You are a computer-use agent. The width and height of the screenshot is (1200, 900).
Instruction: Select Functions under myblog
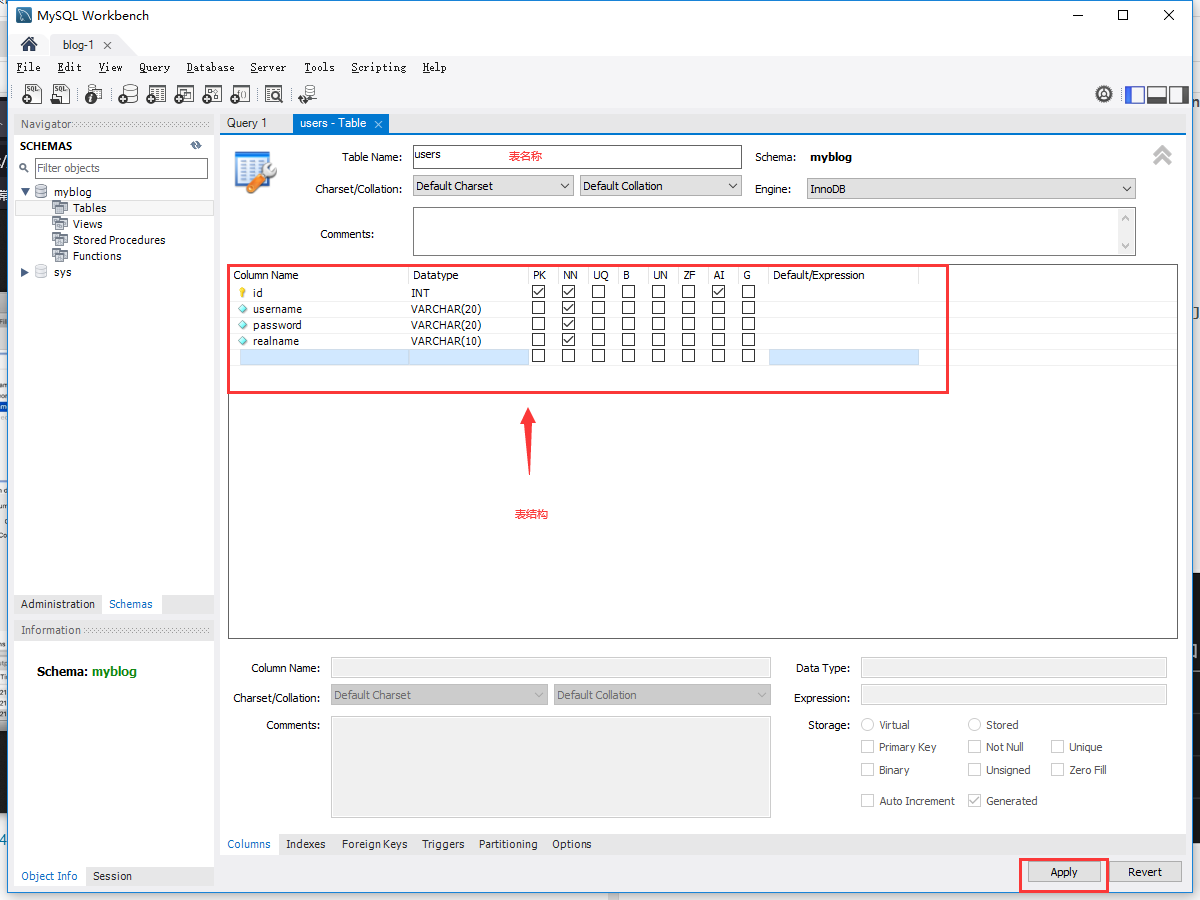point(97,256)
